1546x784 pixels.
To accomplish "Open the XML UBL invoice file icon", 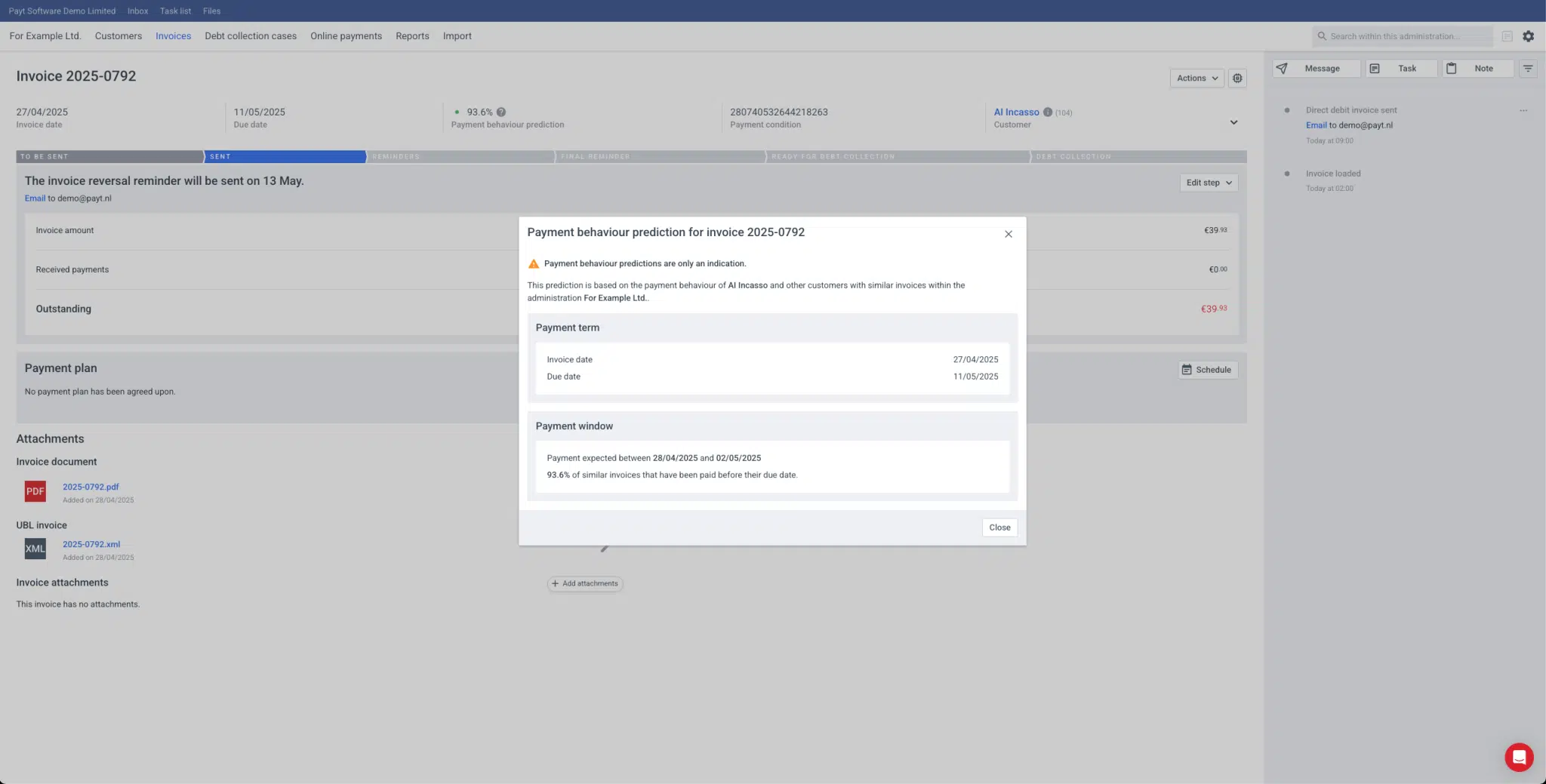I will pos(35,549).
